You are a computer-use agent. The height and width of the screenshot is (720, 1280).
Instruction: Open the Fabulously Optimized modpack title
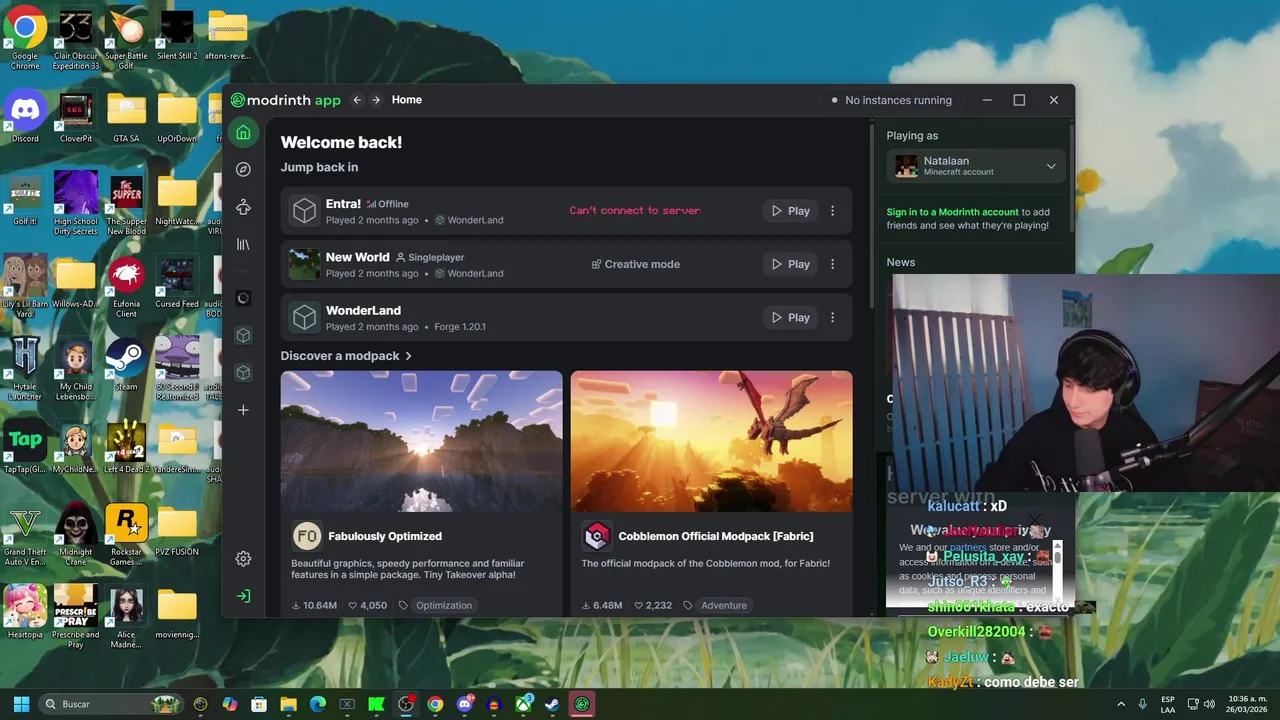point(385,536)
